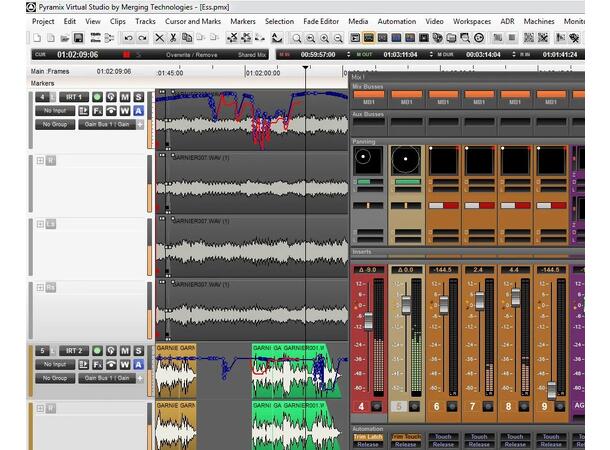This screenshot has width=610, height=450.
Task: Open Gain Bus 1 selector on track IRT 1
Action: click(x=107, y=124)
